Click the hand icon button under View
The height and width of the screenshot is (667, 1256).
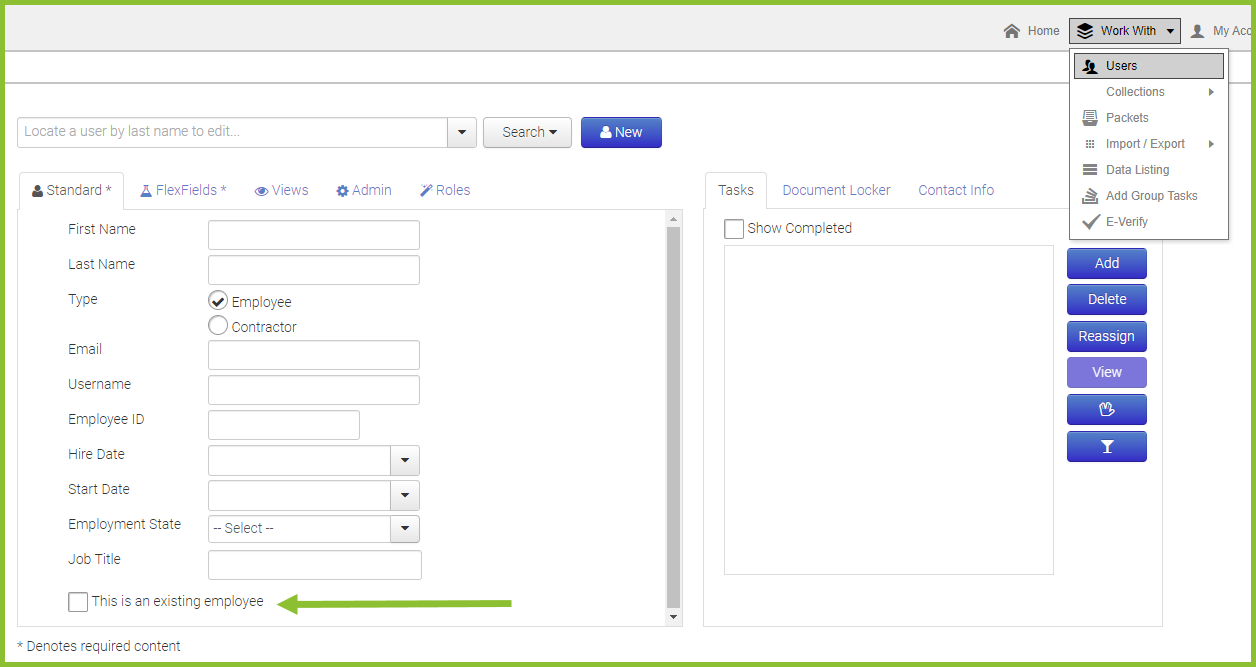(1107, 410)
